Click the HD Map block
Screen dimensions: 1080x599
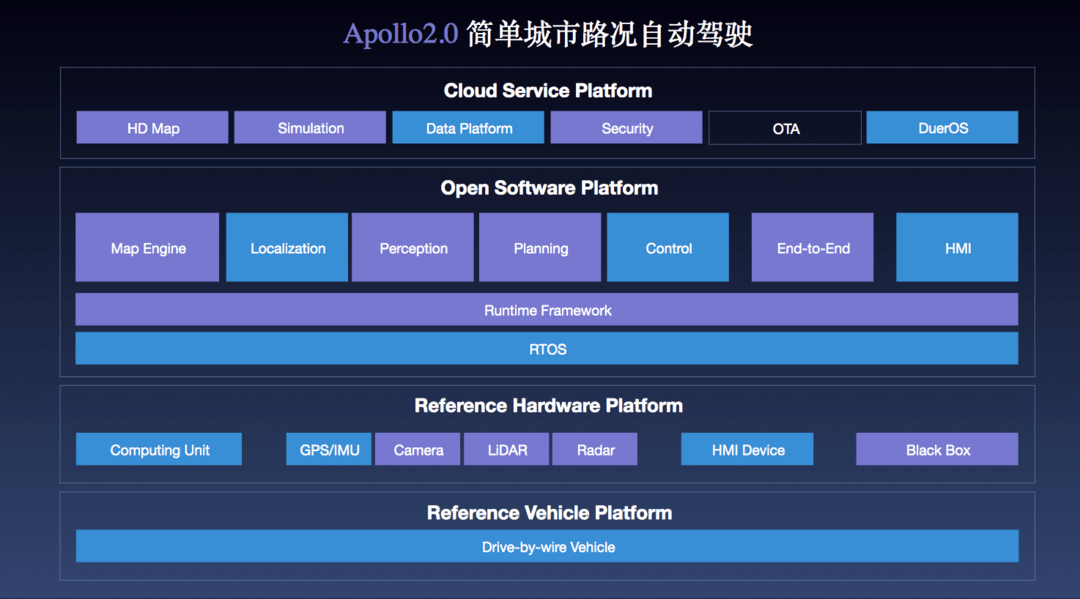click(x=152, y=127)
